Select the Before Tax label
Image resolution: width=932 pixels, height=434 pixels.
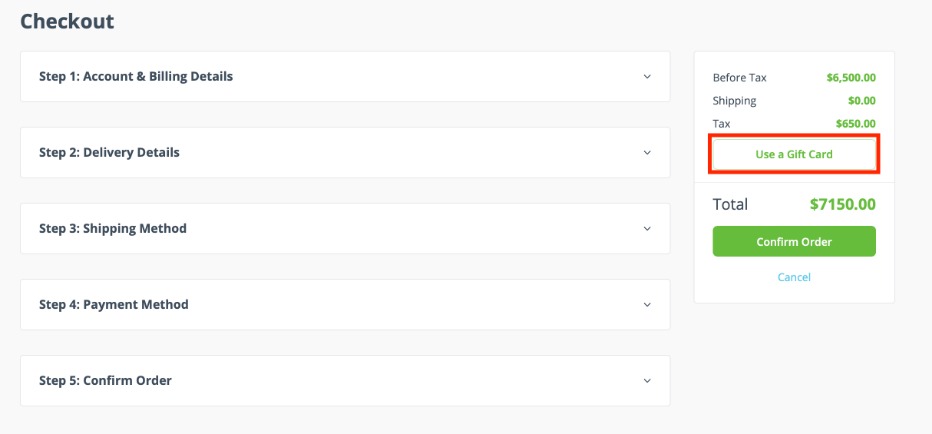point(740,77)
